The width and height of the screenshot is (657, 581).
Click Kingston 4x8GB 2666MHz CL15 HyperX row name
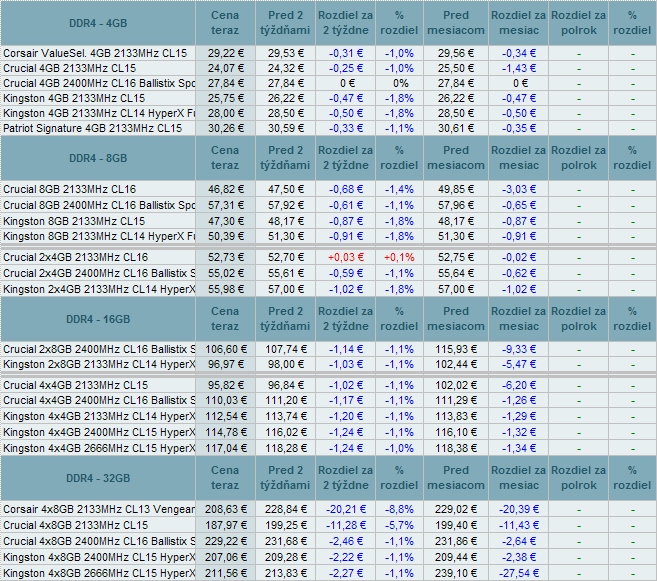tap(99, 573)
